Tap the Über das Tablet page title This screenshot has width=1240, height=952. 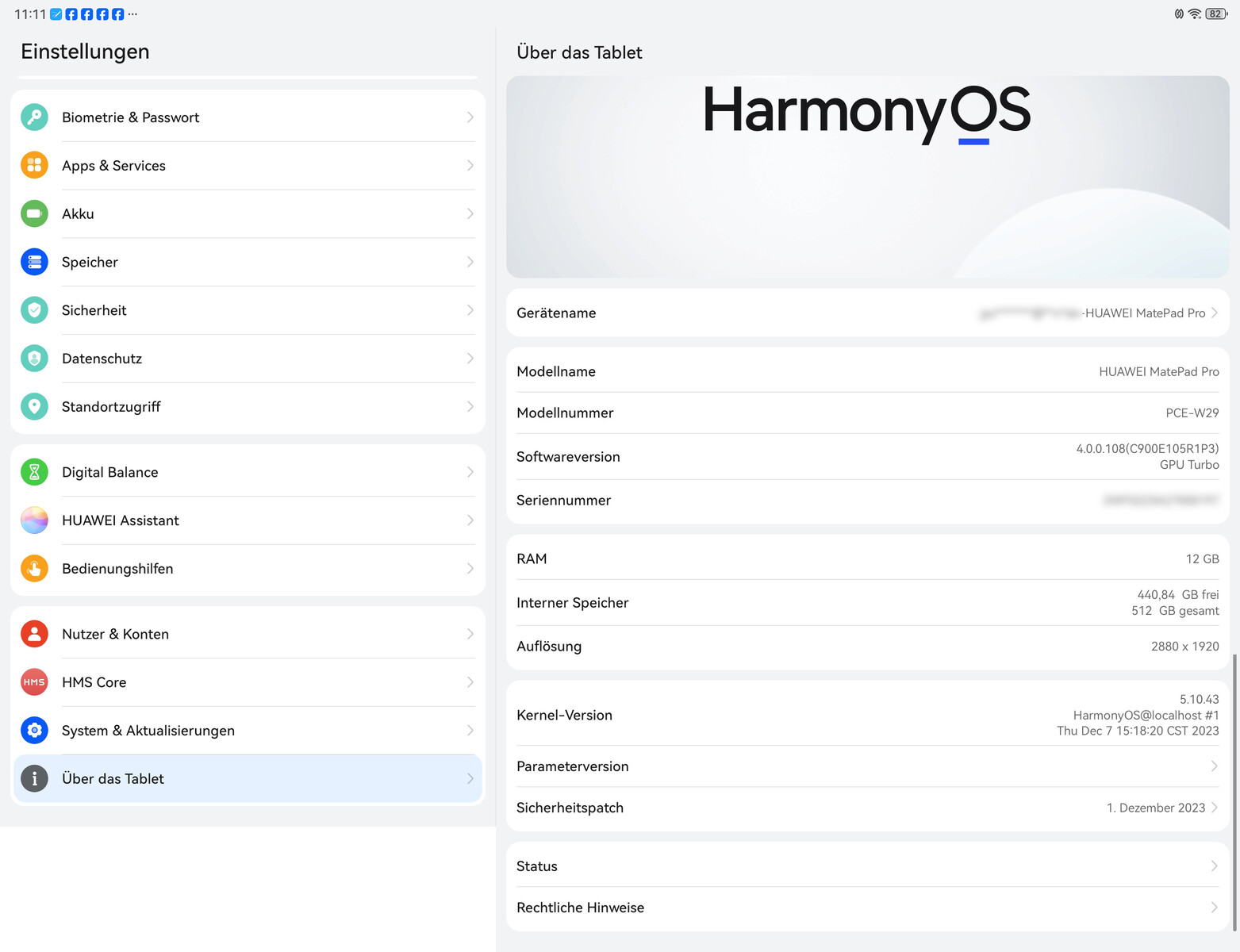click(579, 52)
